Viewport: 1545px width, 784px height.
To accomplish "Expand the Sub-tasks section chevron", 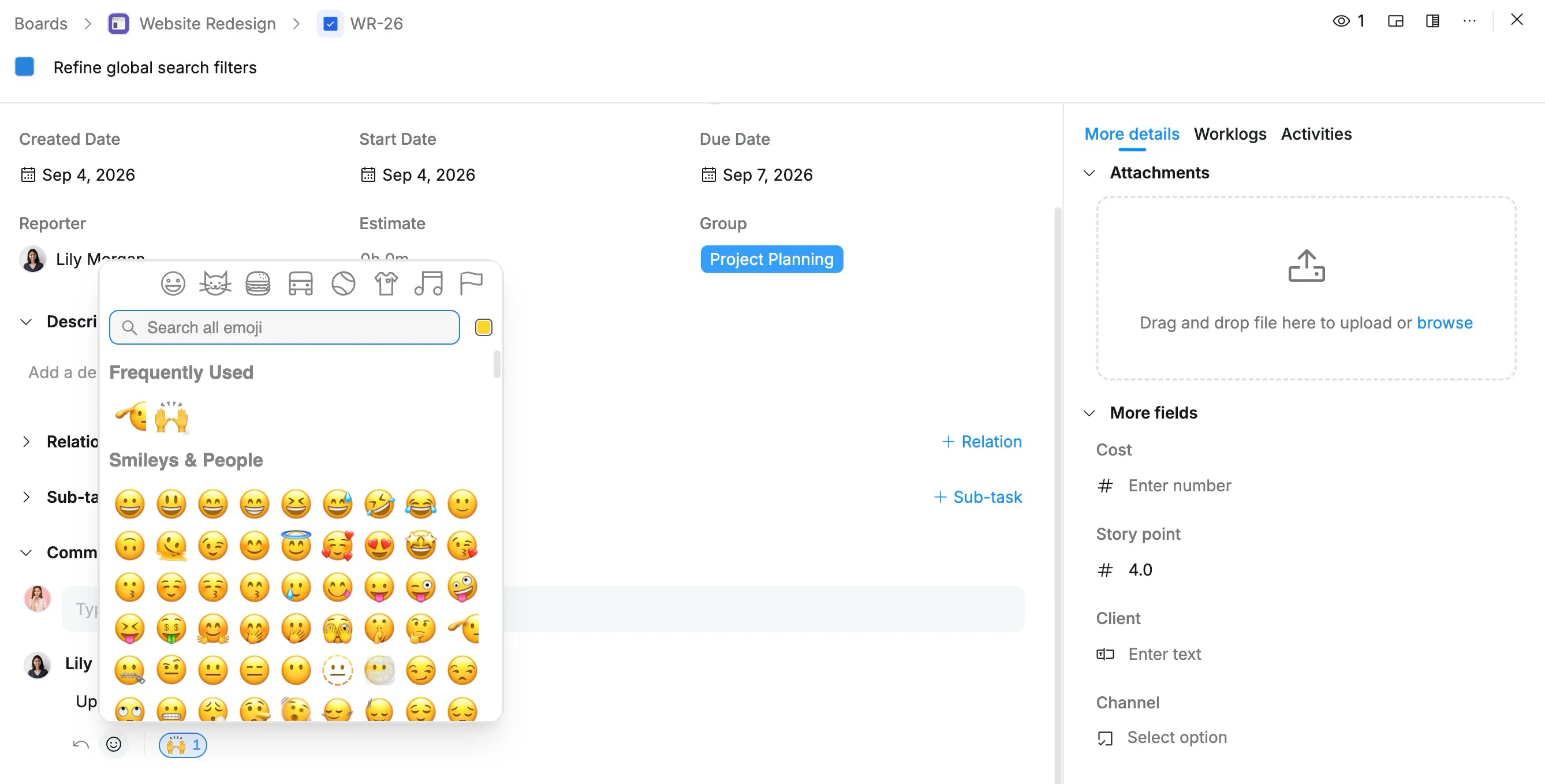I will [26, 496].
